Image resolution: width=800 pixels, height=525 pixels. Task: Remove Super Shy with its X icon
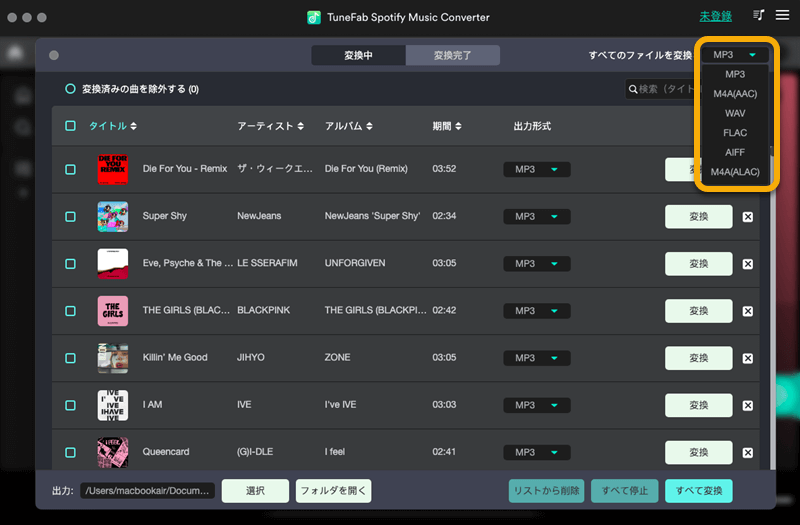coord(747,217)
